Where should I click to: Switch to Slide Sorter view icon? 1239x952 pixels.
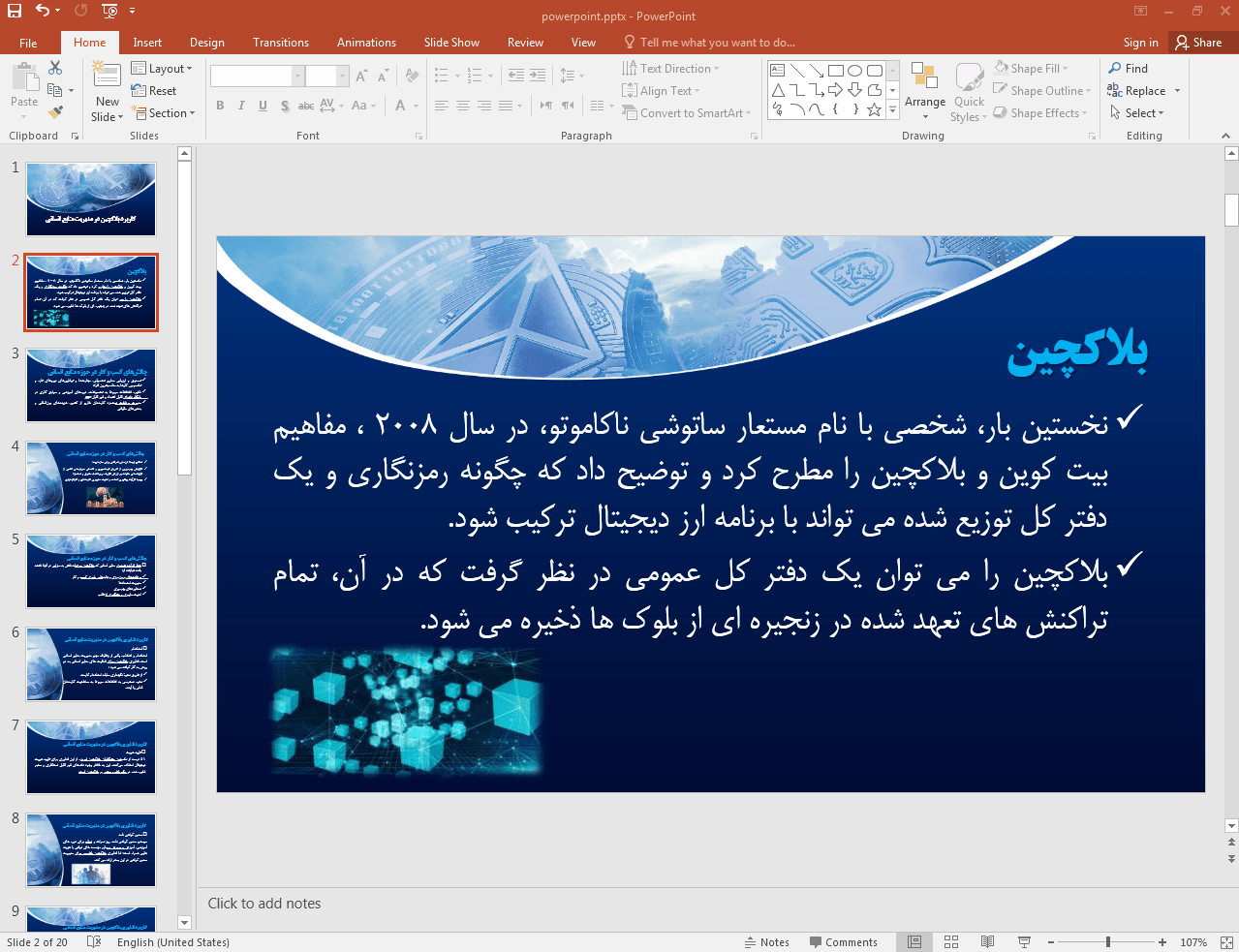click(x=951, y=942)
